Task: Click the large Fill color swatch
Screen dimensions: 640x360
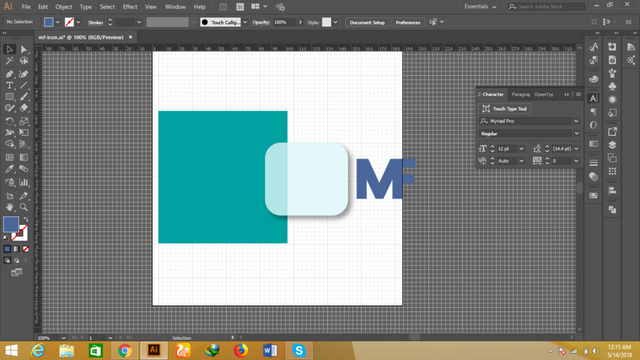Action: click(11, 224)
